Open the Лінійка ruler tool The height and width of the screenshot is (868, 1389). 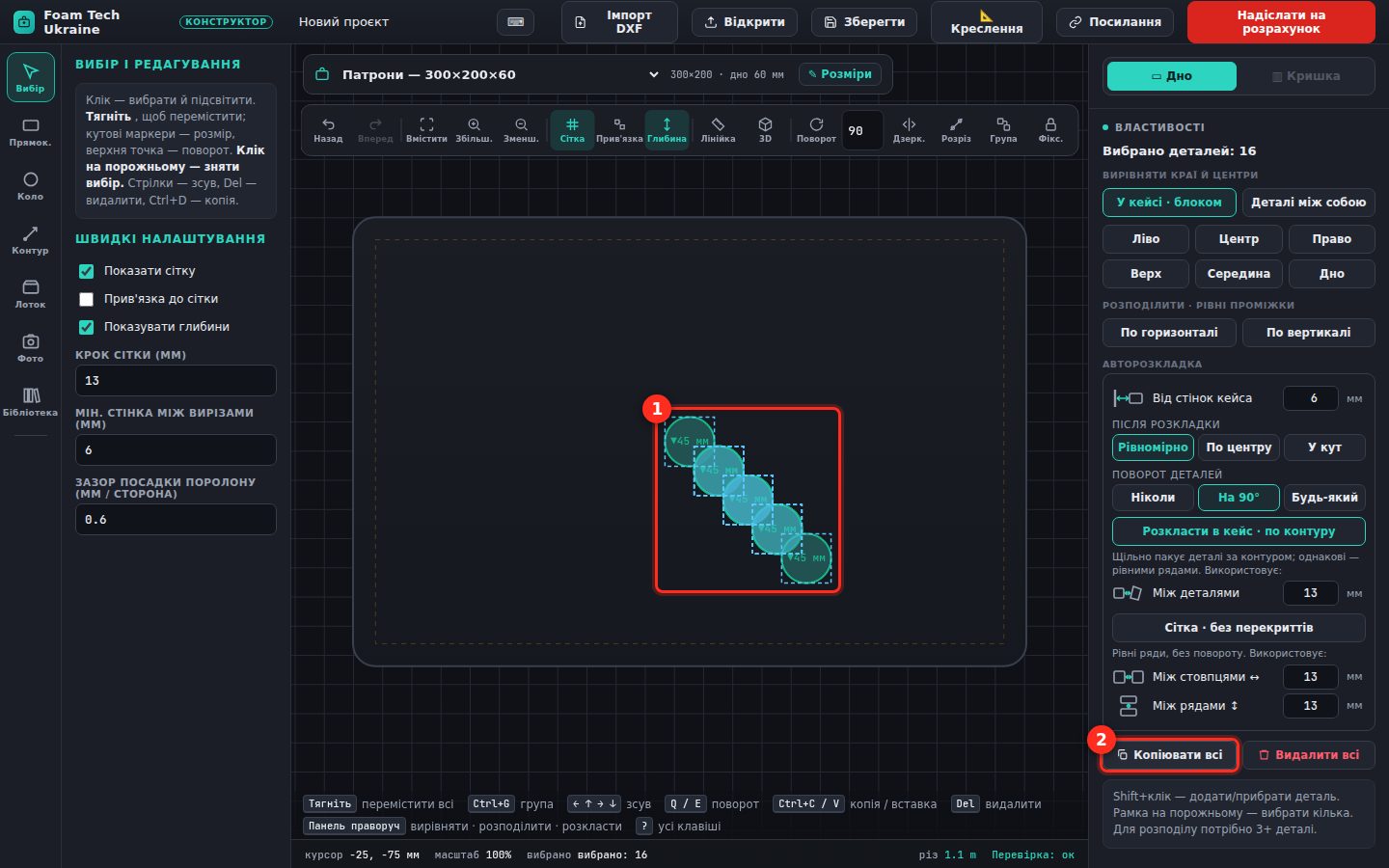pos(718,130)
